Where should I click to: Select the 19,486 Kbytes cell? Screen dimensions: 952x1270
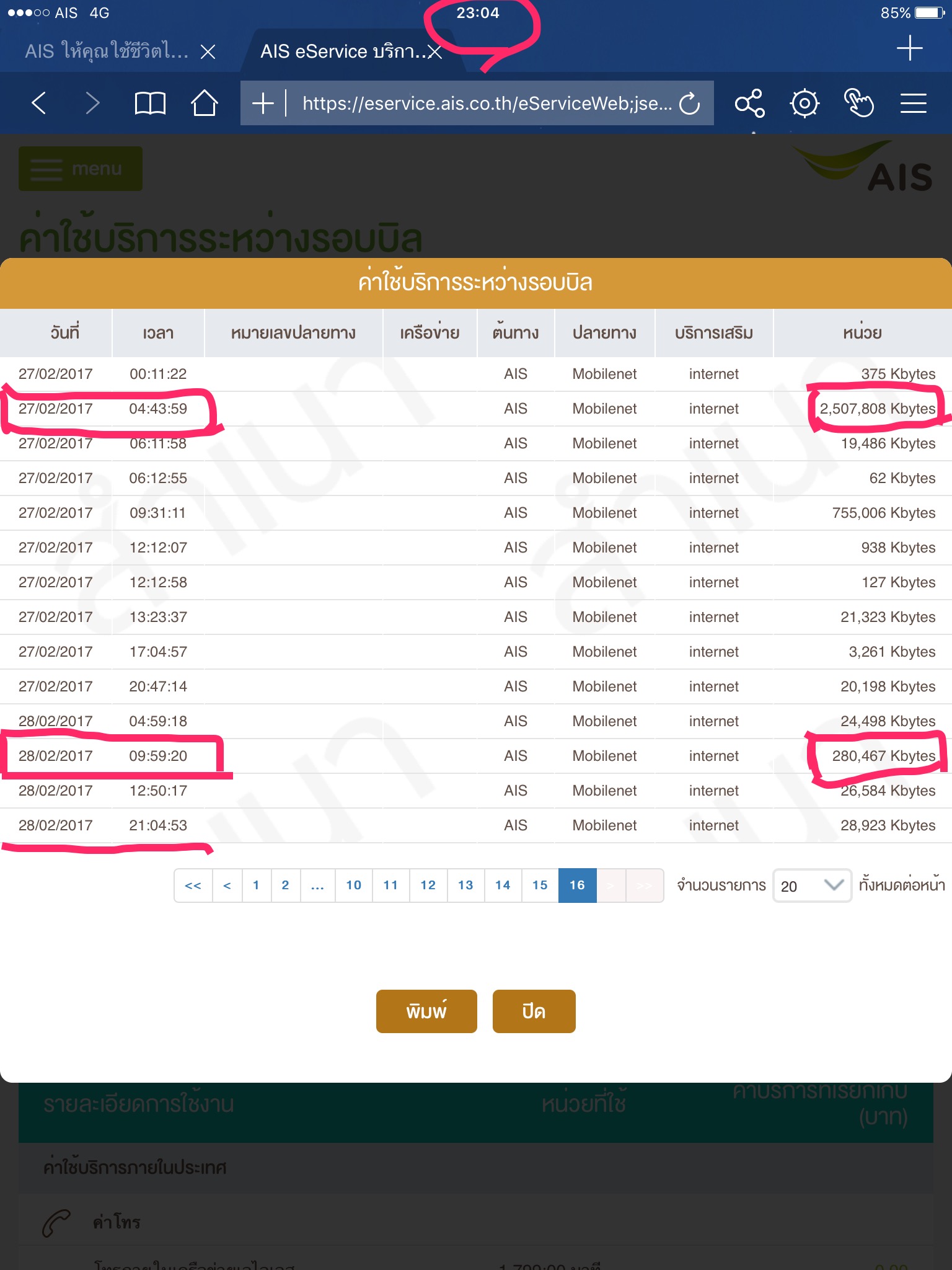point(888,443)
